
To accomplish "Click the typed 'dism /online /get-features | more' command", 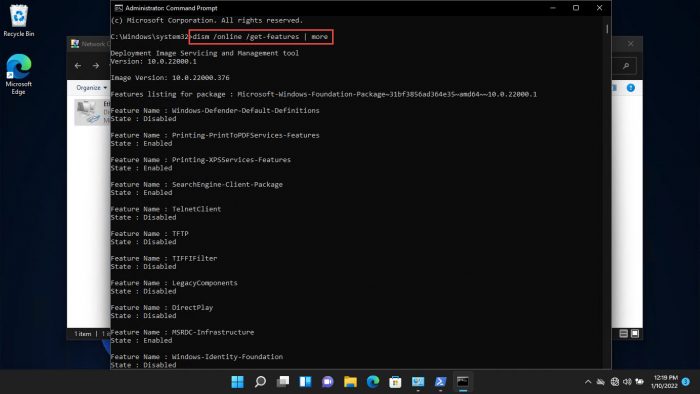I will 260,37.
